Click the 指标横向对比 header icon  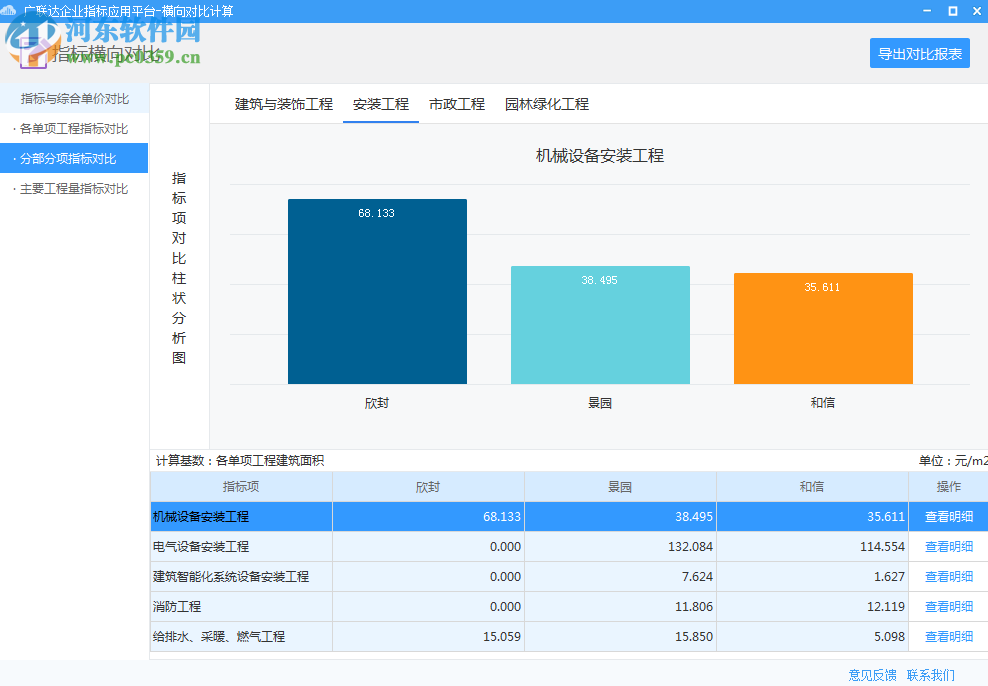[x=35, y=54]
